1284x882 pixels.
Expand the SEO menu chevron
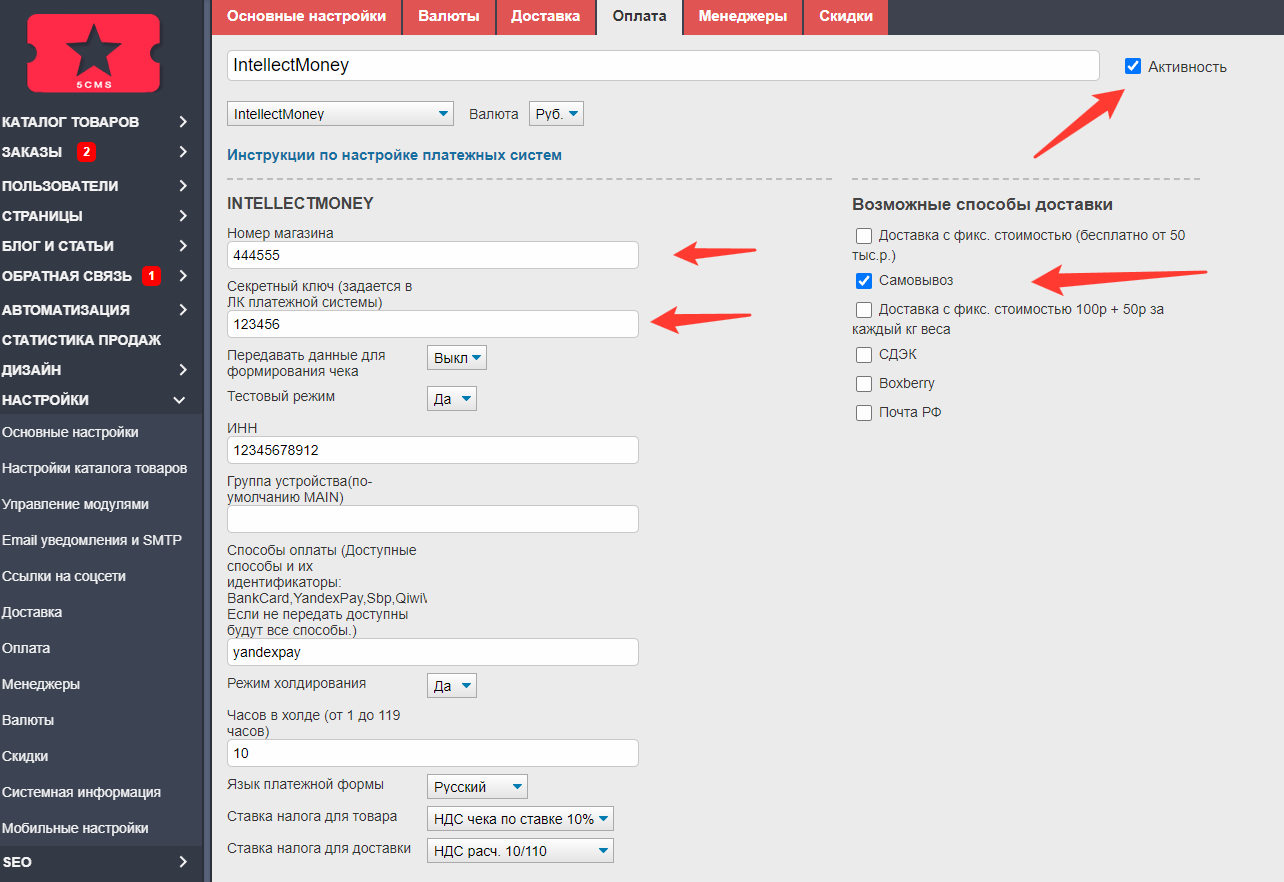[182, 862]
